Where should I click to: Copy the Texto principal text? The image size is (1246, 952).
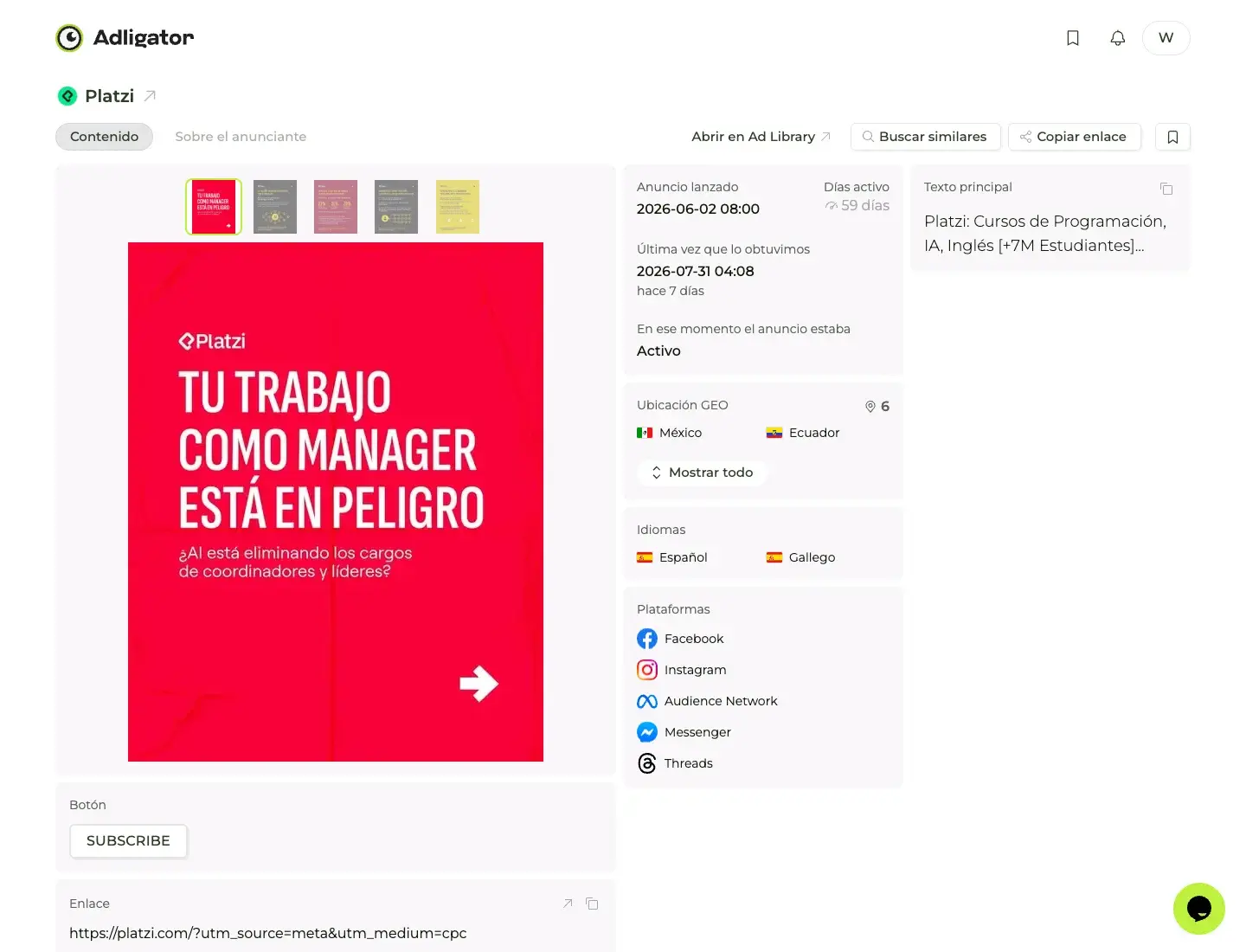coord(1166,189)
